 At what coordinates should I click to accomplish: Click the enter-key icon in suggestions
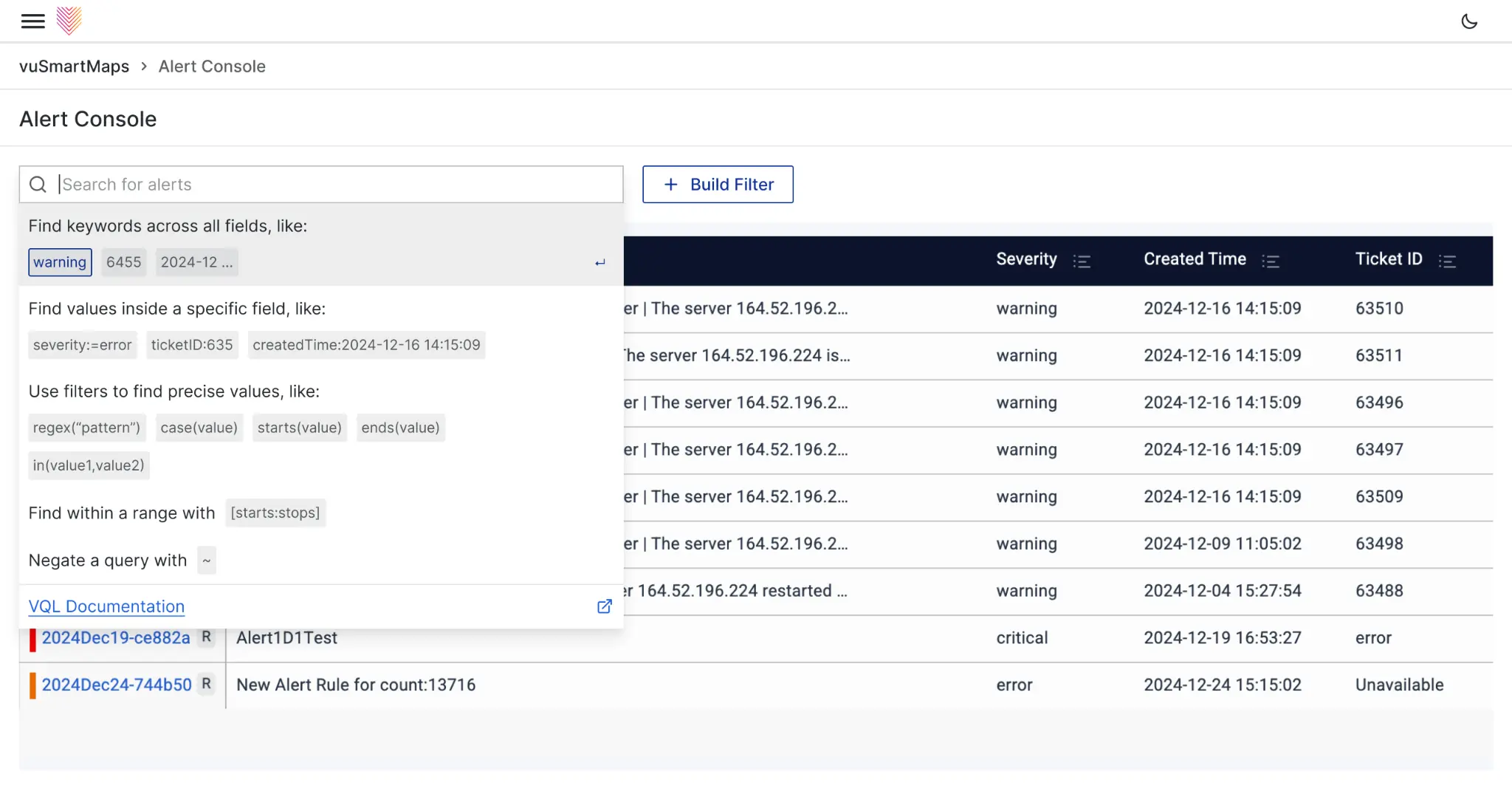[x=600, y=262]
